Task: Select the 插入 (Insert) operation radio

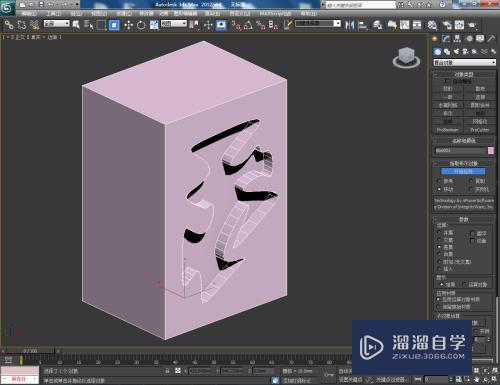Action: [439, 269]
